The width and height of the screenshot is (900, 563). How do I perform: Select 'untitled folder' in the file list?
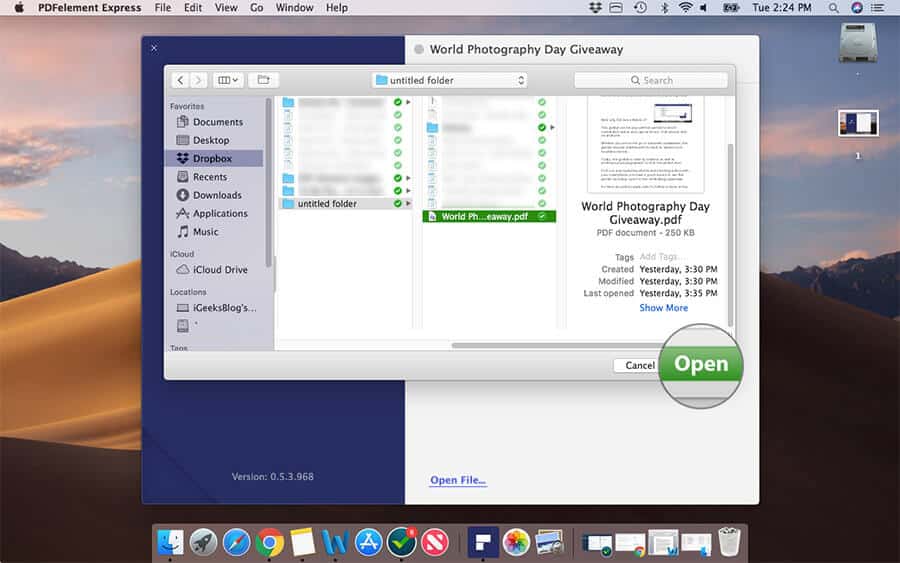click(344, 204)
